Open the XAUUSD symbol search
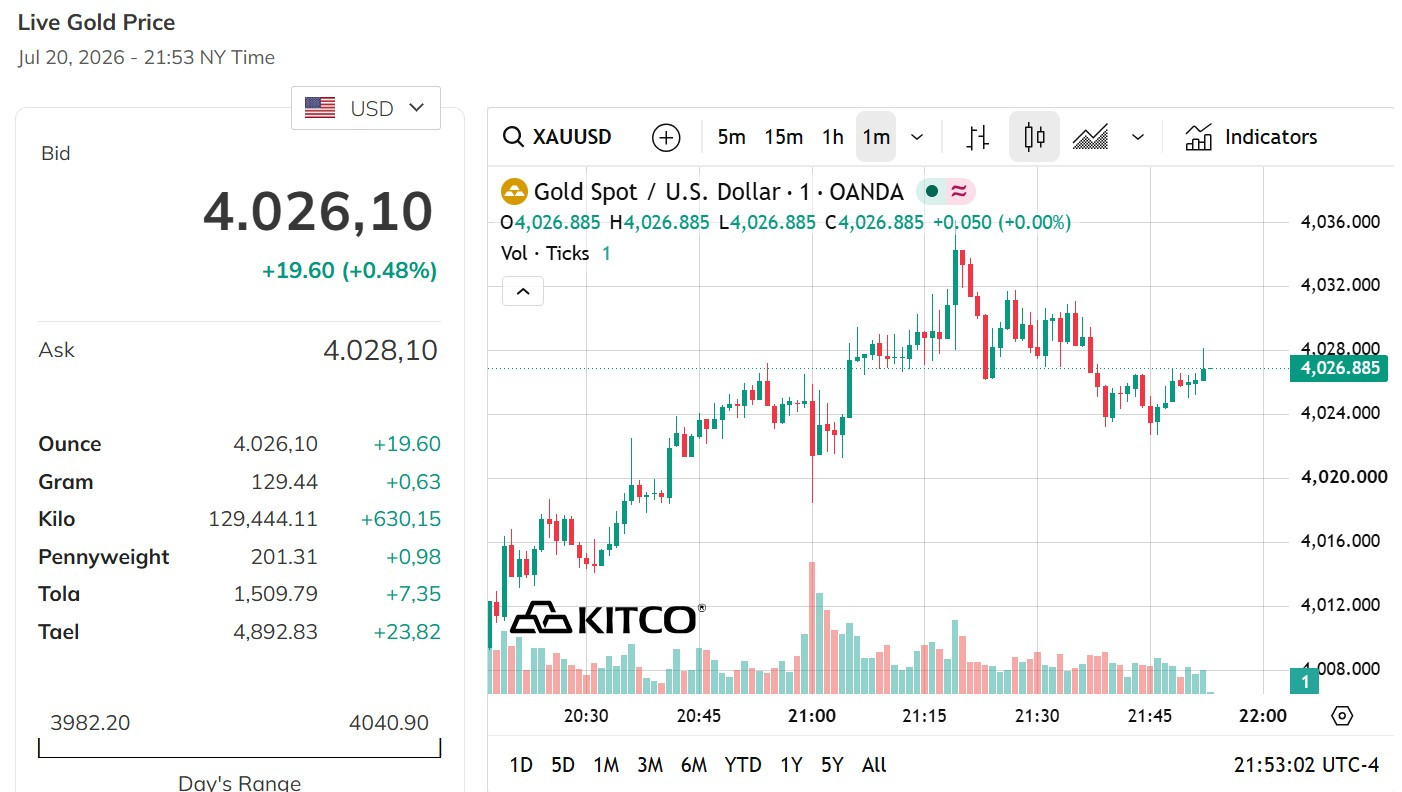 (557, 137)
